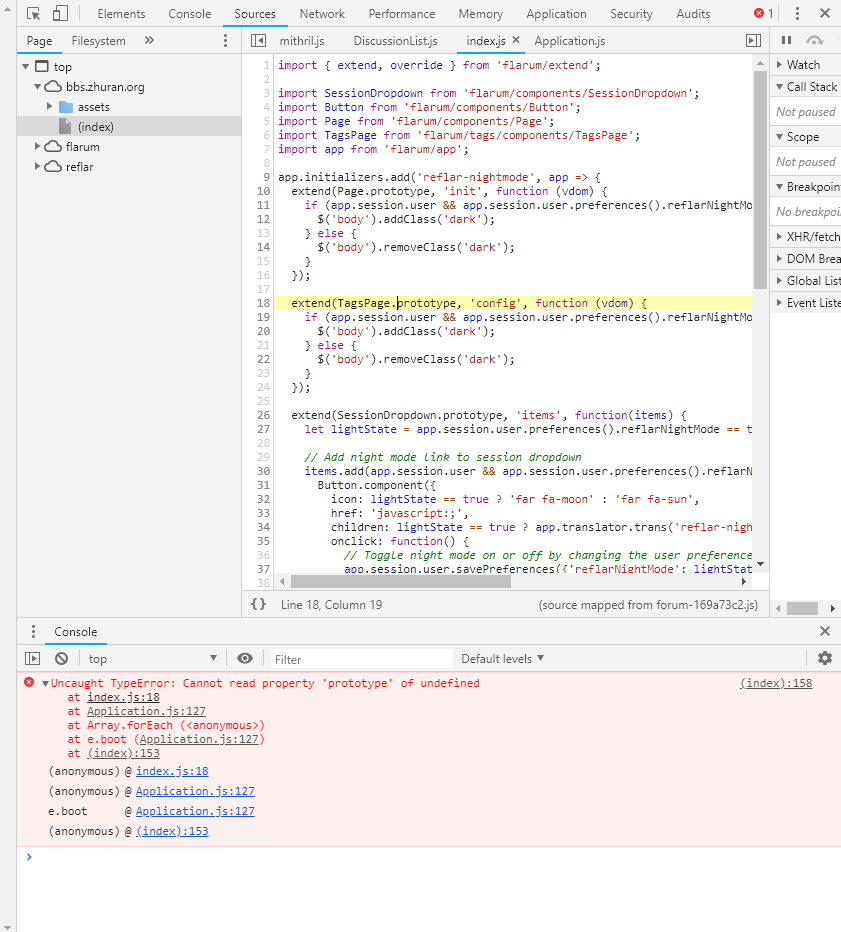Switch to the Network tab
841x932 pixels.
[322, 14]
